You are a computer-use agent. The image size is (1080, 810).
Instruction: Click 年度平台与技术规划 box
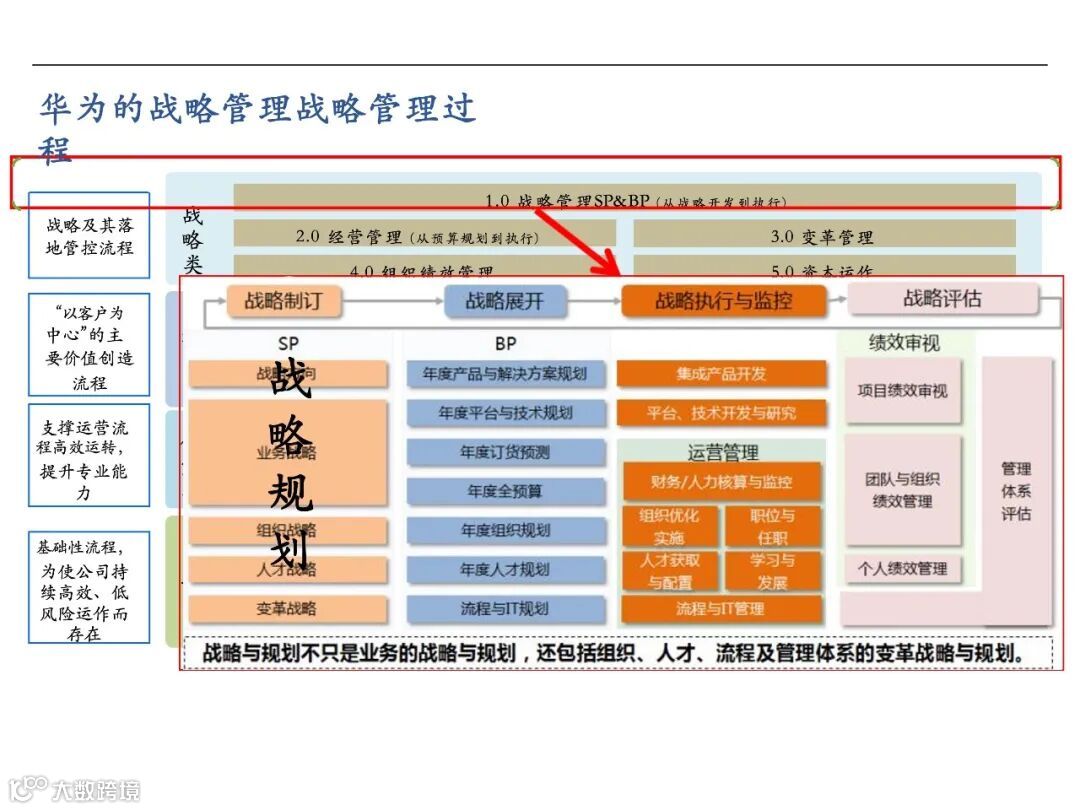point(506,413)
